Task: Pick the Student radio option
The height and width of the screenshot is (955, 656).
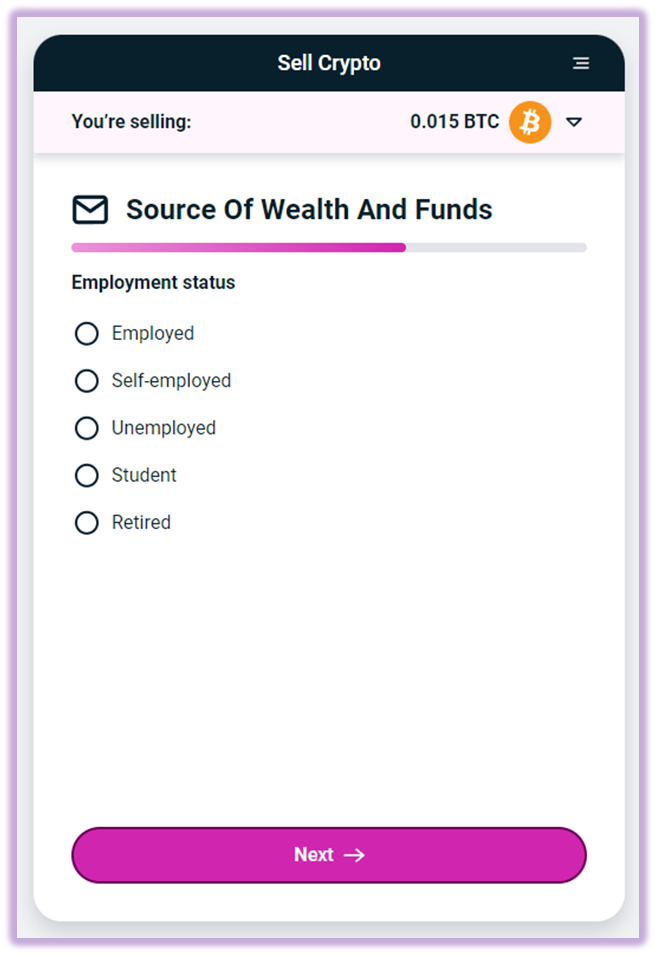Action: (86, 476)
